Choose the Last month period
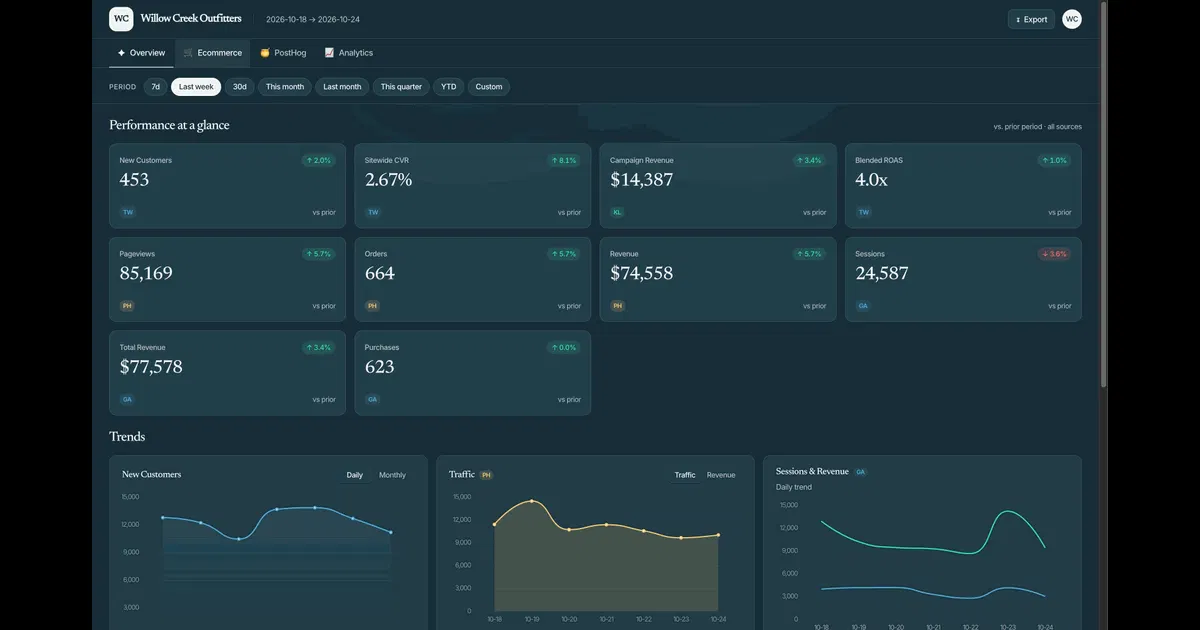Viewport: 1200px width, 630px height. (x=342, y=87)
